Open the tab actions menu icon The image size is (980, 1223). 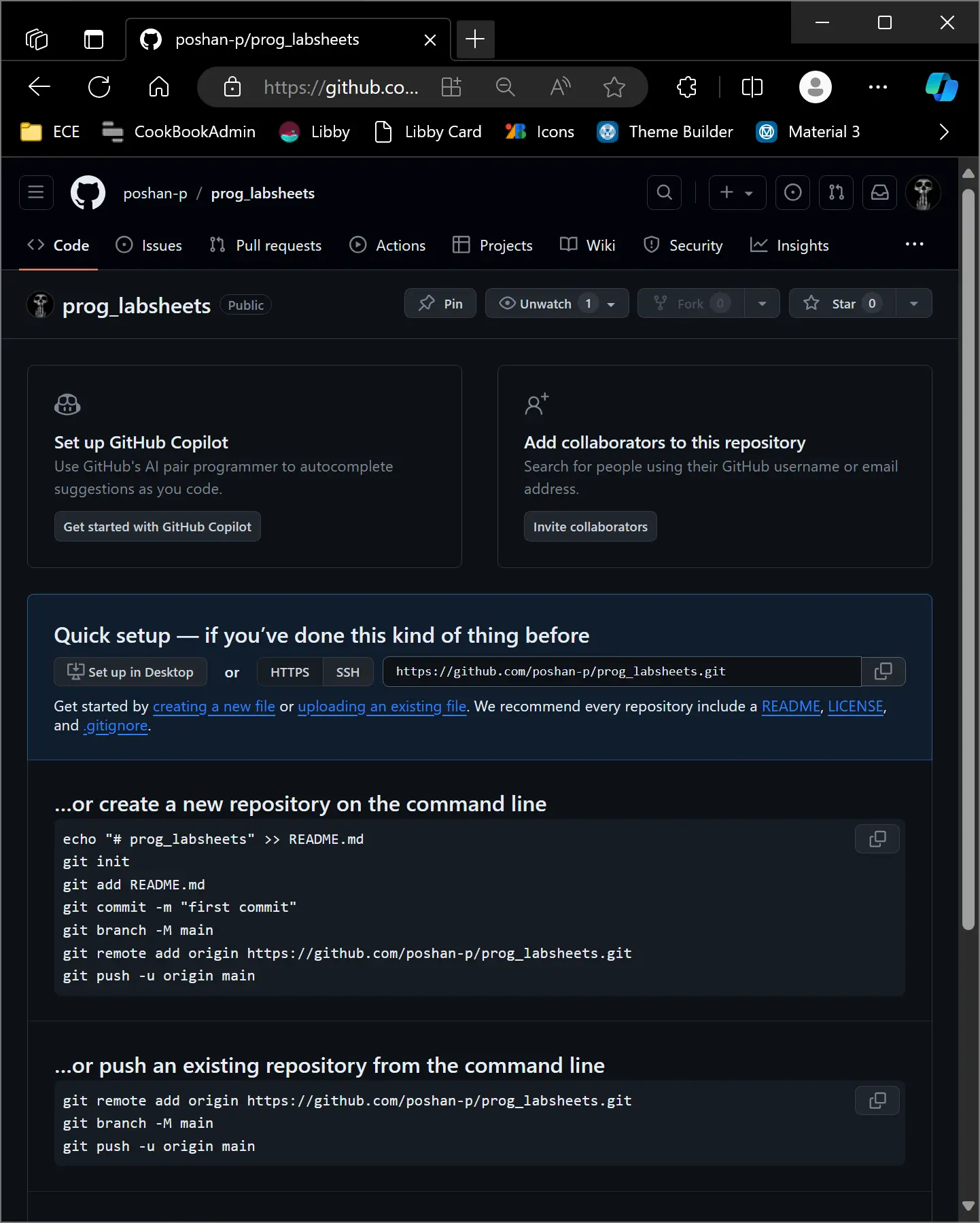[x=94, y=39]
